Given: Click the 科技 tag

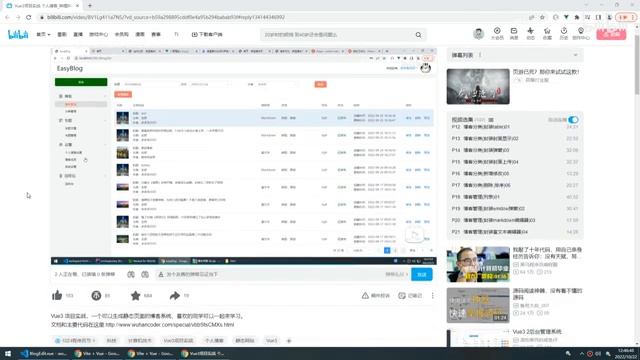Looking at the screenshot, I should pyautogui.click(x=111, y=340).
